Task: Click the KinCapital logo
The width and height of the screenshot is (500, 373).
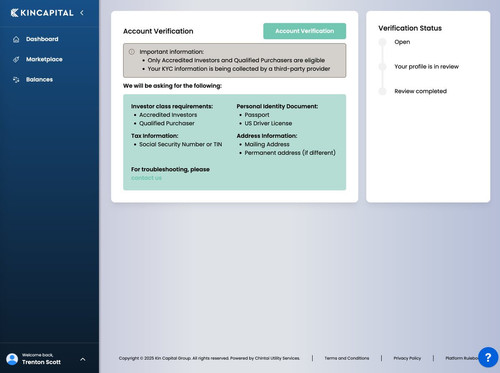Action: 42,13
